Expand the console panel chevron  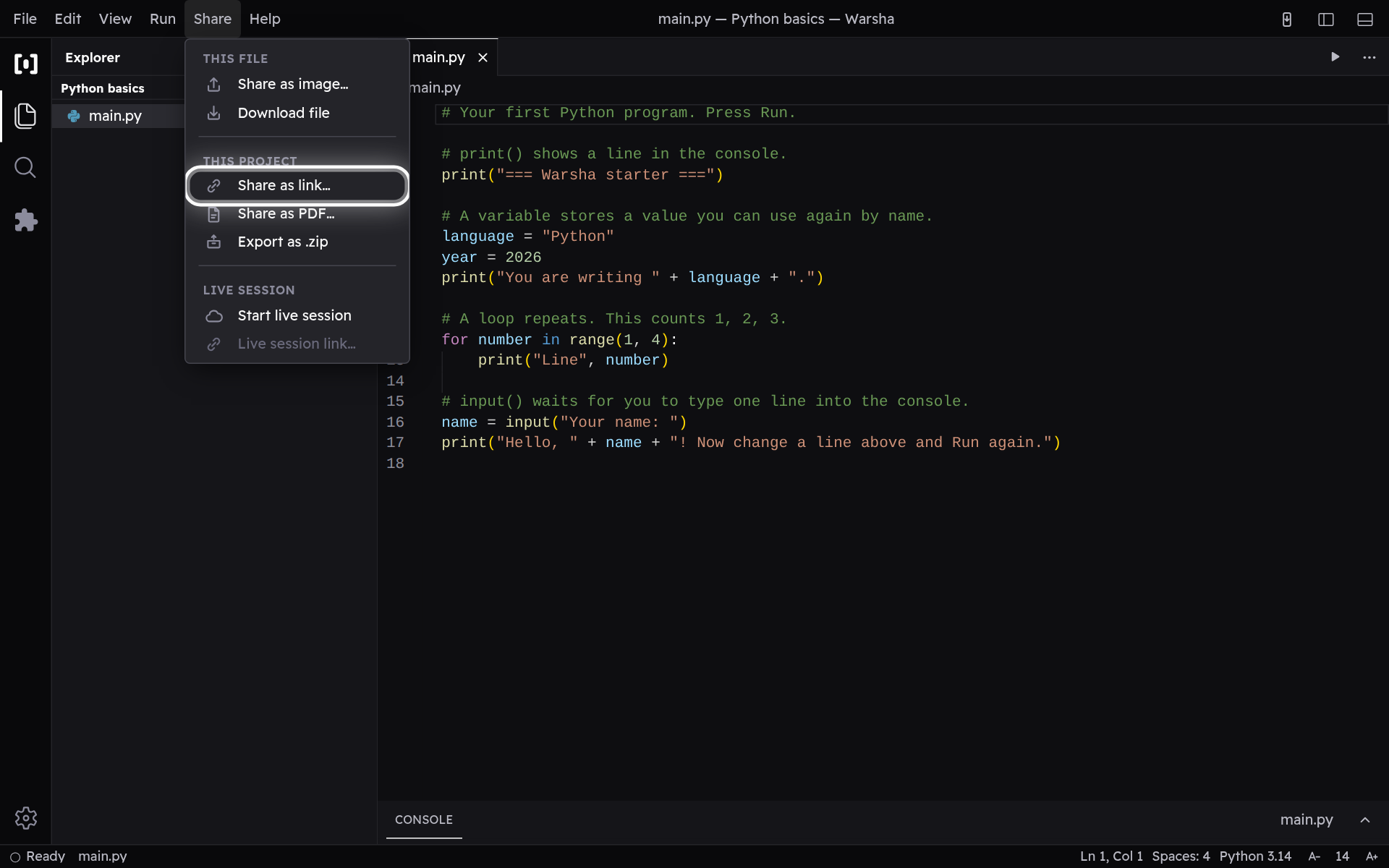click(1365, 820)
